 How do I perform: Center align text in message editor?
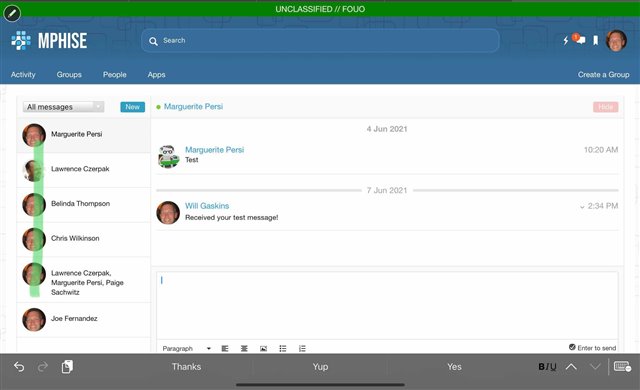pyautogui.click(x=244, y=348)
